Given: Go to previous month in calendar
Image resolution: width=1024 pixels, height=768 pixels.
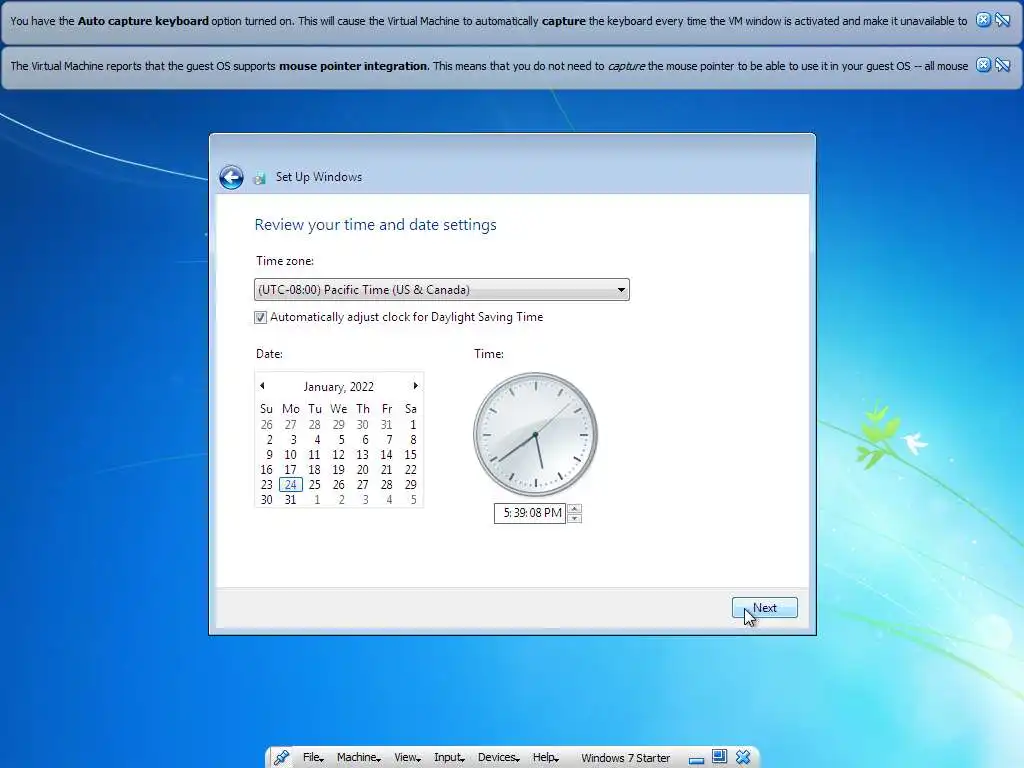Looking at the screenshot, I should point(262,386).
